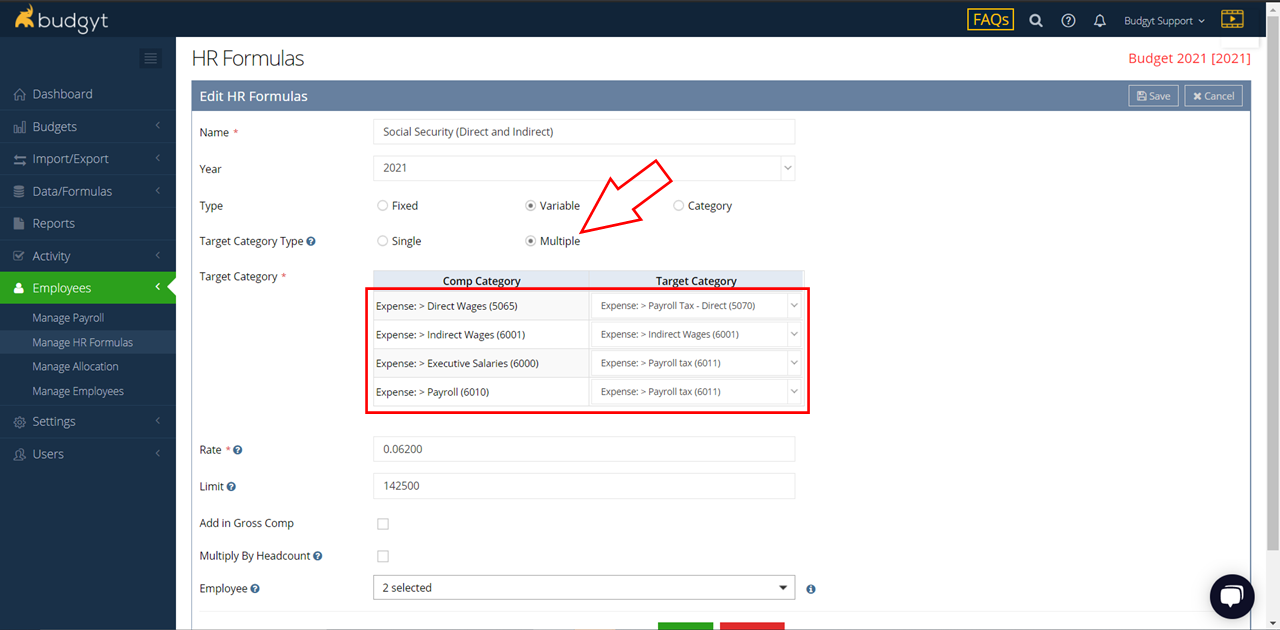Open the Year dropdown

coord(584,168)
